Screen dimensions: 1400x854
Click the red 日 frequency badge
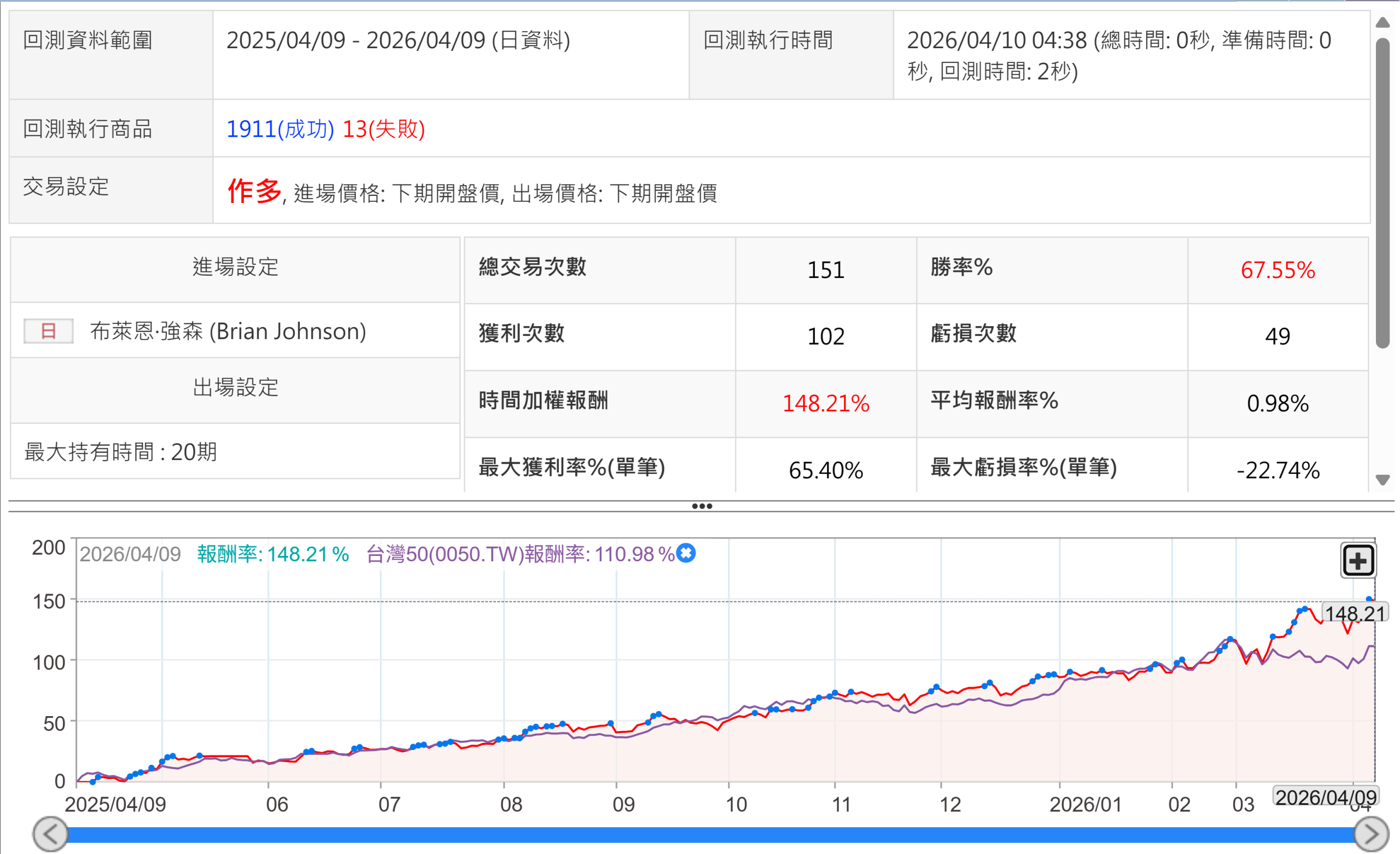48,331
